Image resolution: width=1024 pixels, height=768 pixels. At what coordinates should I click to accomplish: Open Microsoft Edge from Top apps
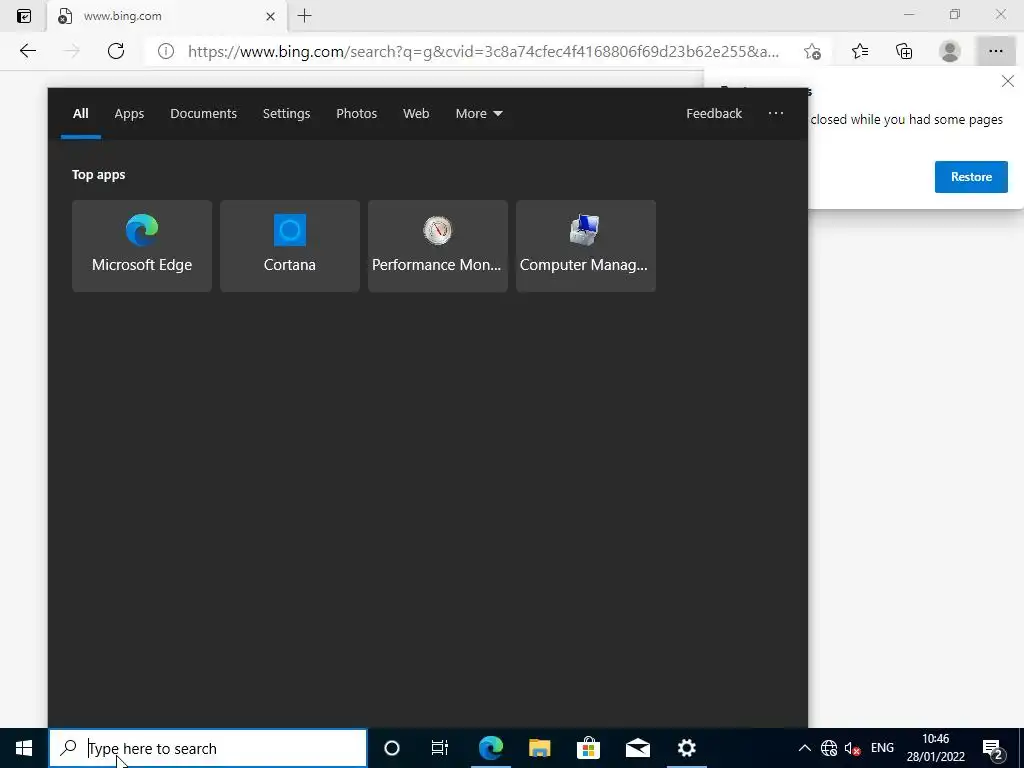[142, 246]
